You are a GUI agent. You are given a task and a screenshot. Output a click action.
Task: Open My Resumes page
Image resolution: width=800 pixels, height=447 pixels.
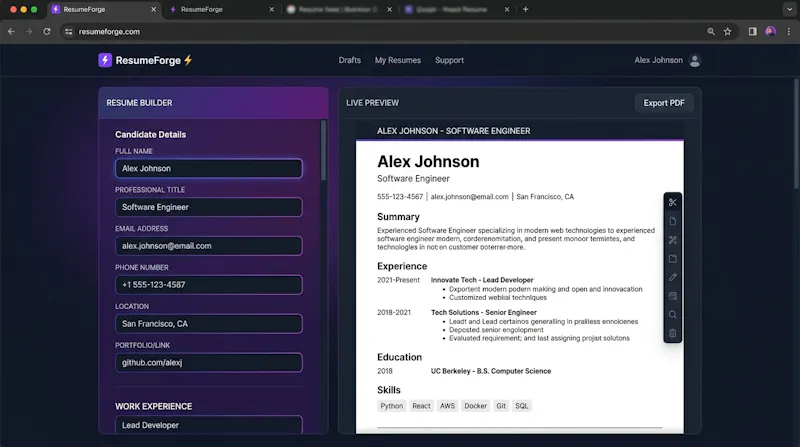coord(398,60)
